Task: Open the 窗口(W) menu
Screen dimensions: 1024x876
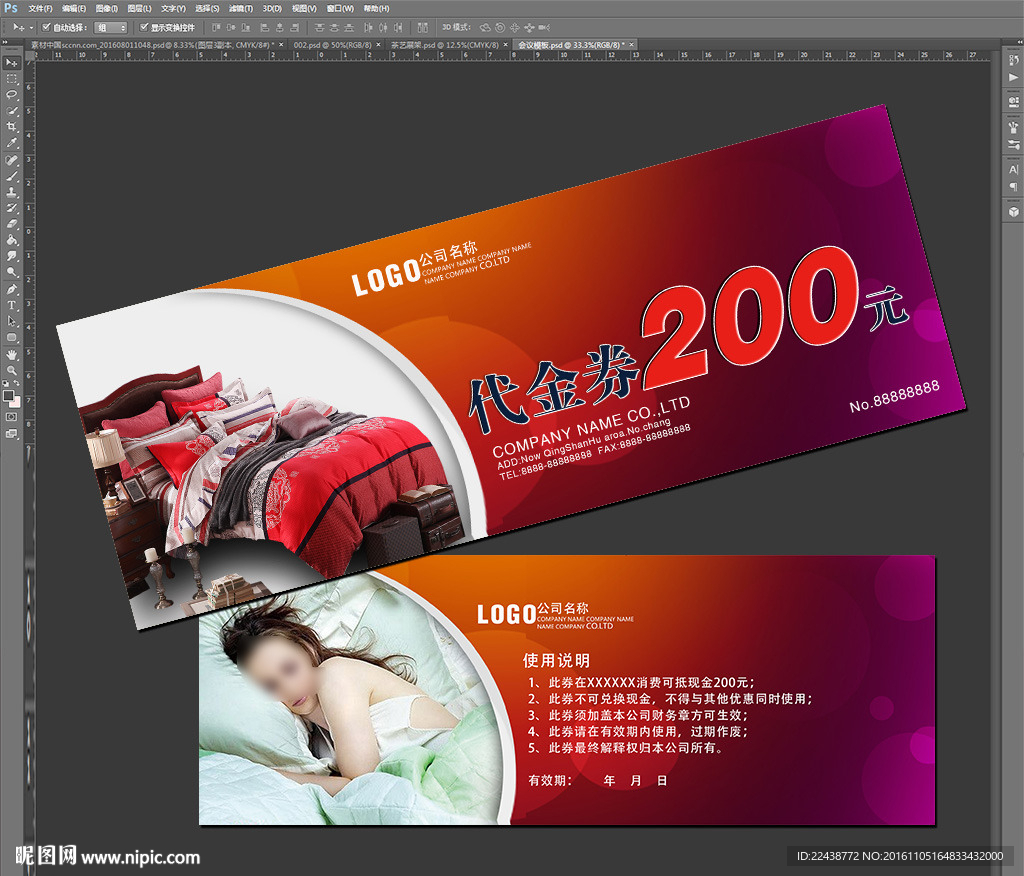Action: coord(340,8)
